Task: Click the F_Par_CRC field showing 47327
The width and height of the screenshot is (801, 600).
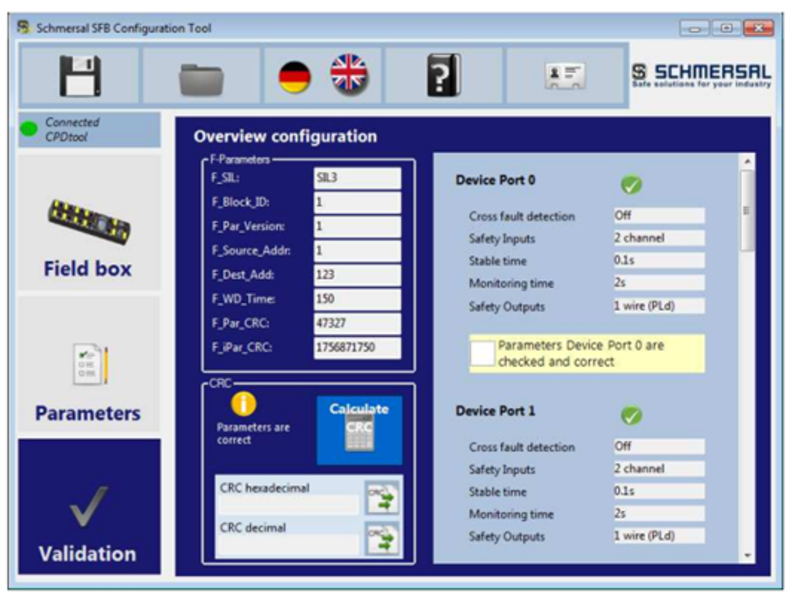Action: (357, 323)
